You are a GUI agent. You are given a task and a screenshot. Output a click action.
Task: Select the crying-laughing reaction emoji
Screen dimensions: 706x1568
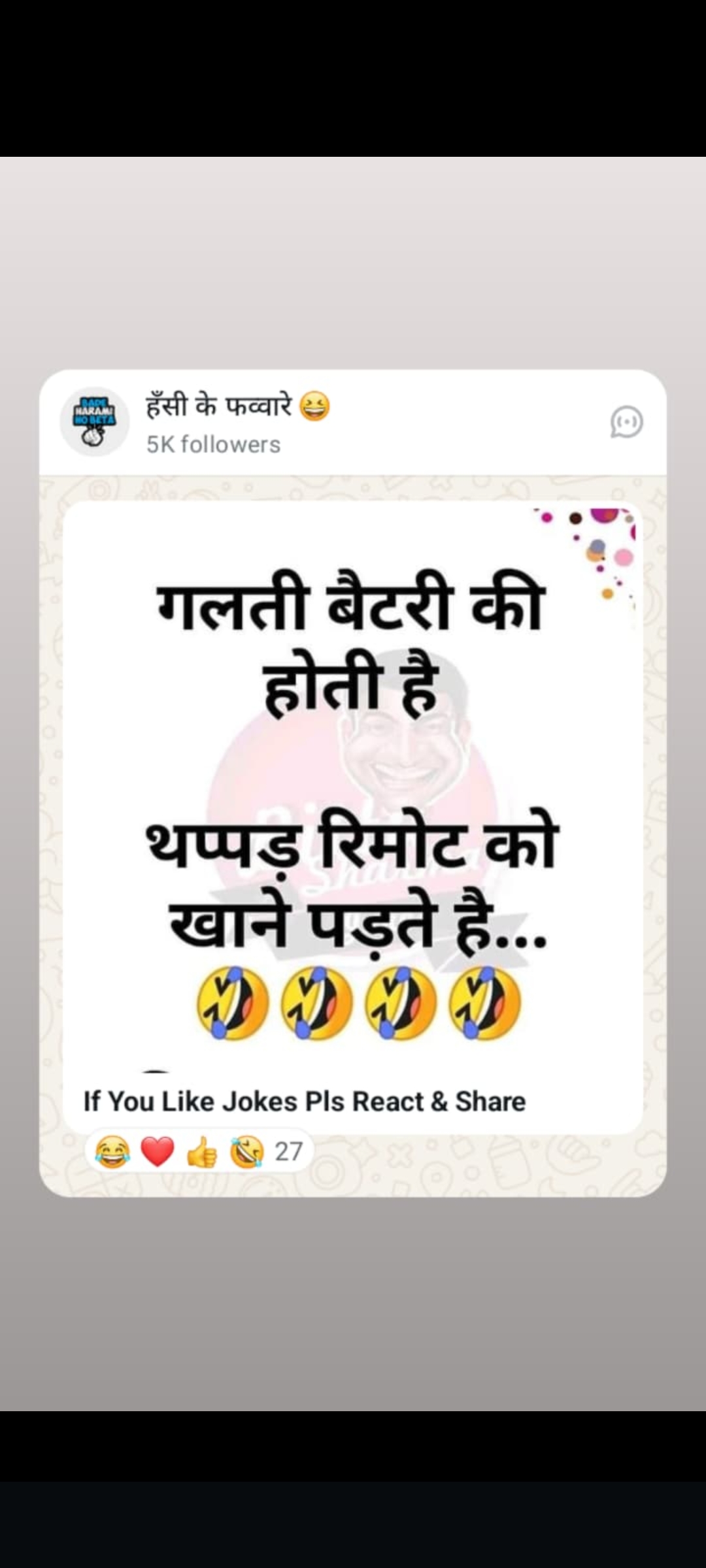click(112, 1151)
